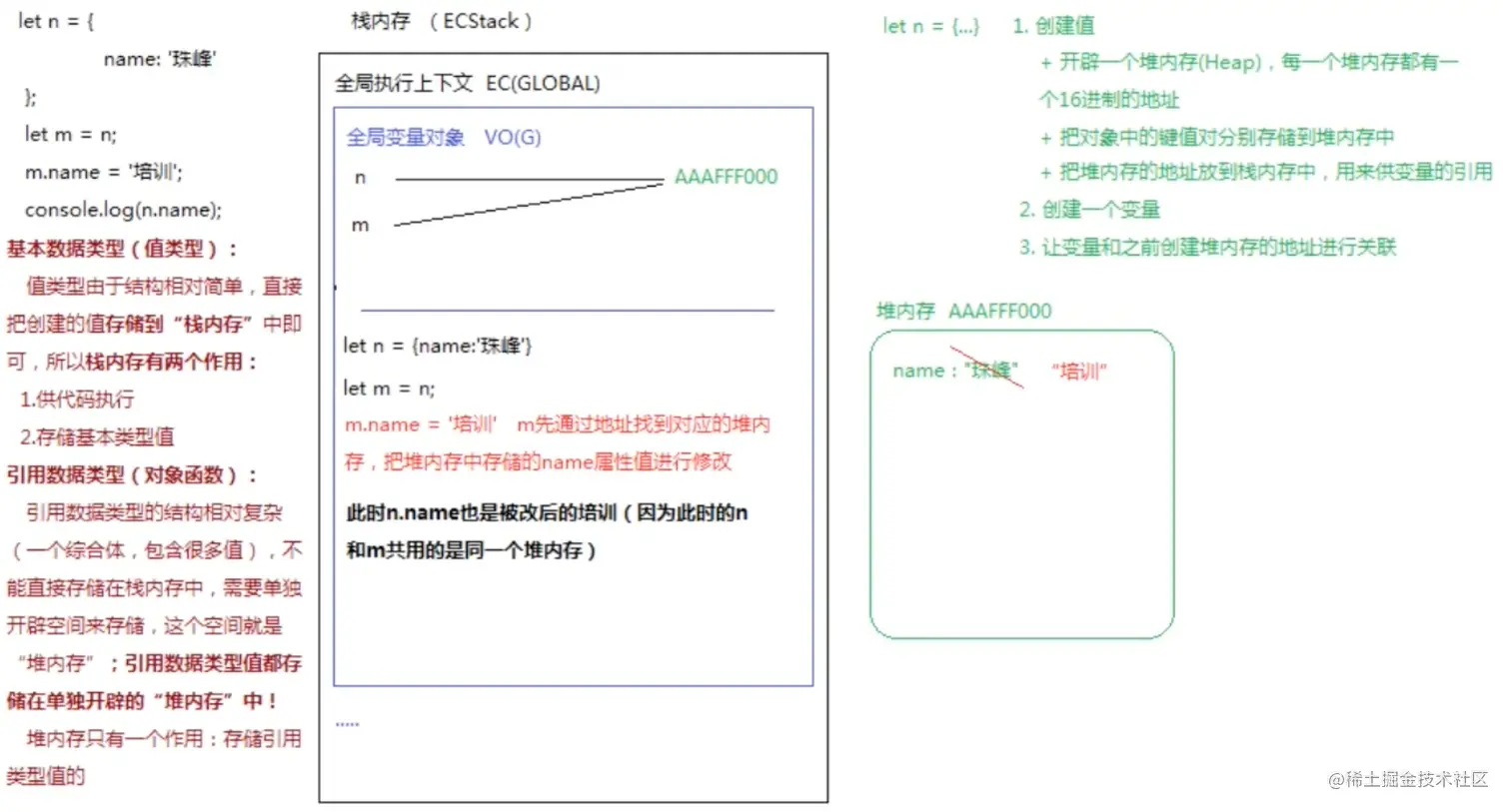This screenshot has width=1511, height=812.
Task: Click the 'let n = {' code line at top left
Action: [x=56, y=21]
